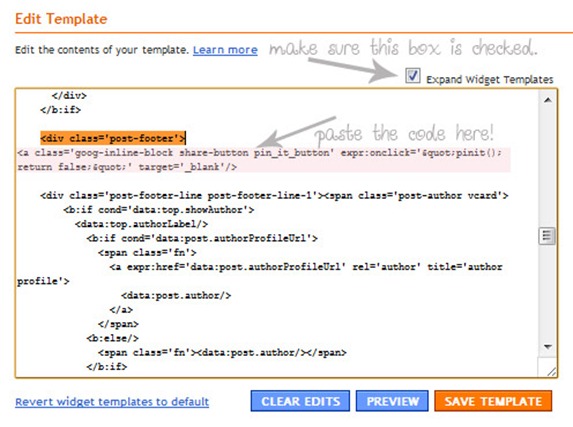573x427 pixels.
Task: Click the scrollbar up arrow in code editor
Action: 547,100
